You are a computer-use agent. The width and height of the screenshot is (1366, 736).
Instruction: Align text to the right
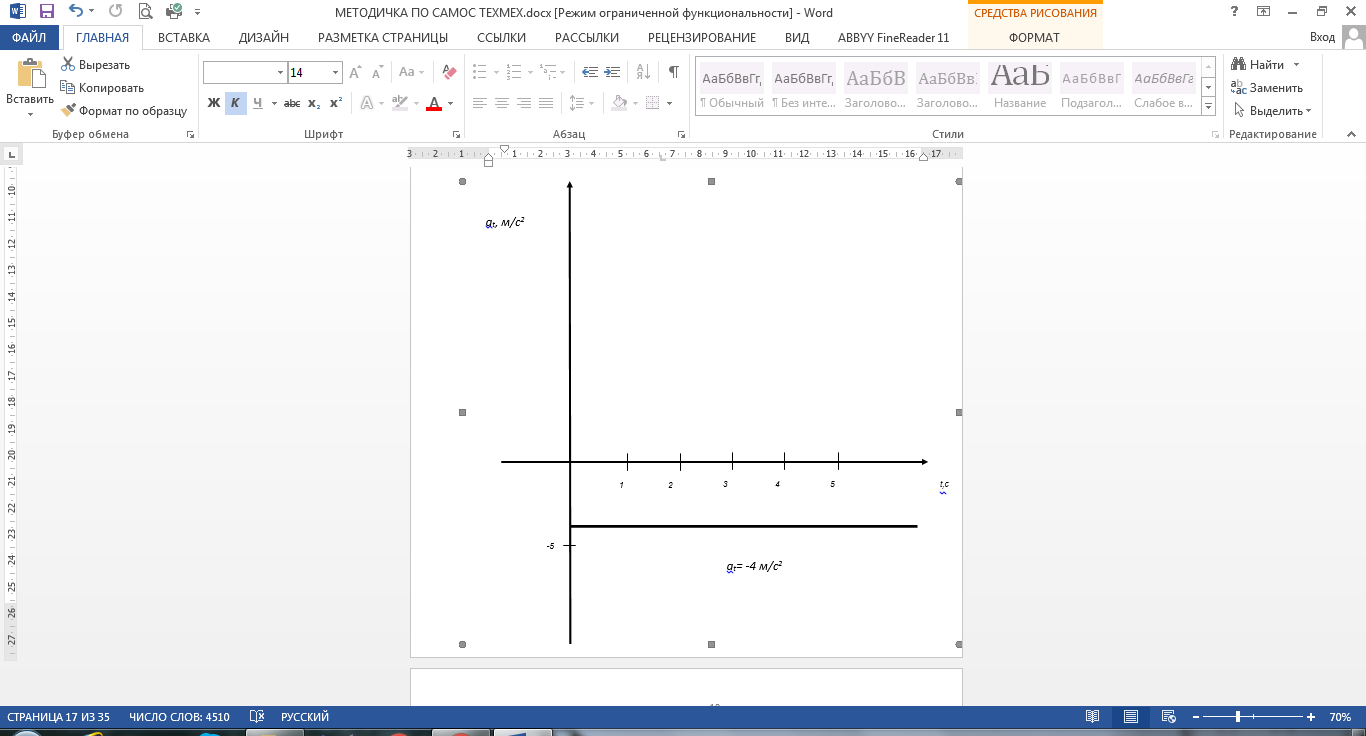pyautogui.click(x=524, y=103)
